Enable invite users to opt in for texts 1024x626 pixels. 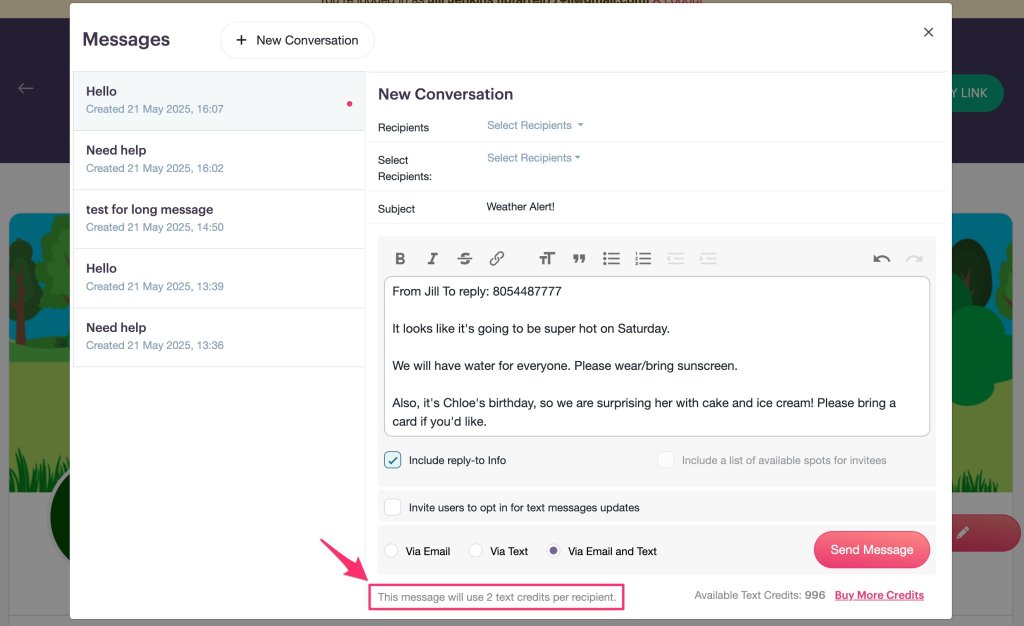point(393,507)
